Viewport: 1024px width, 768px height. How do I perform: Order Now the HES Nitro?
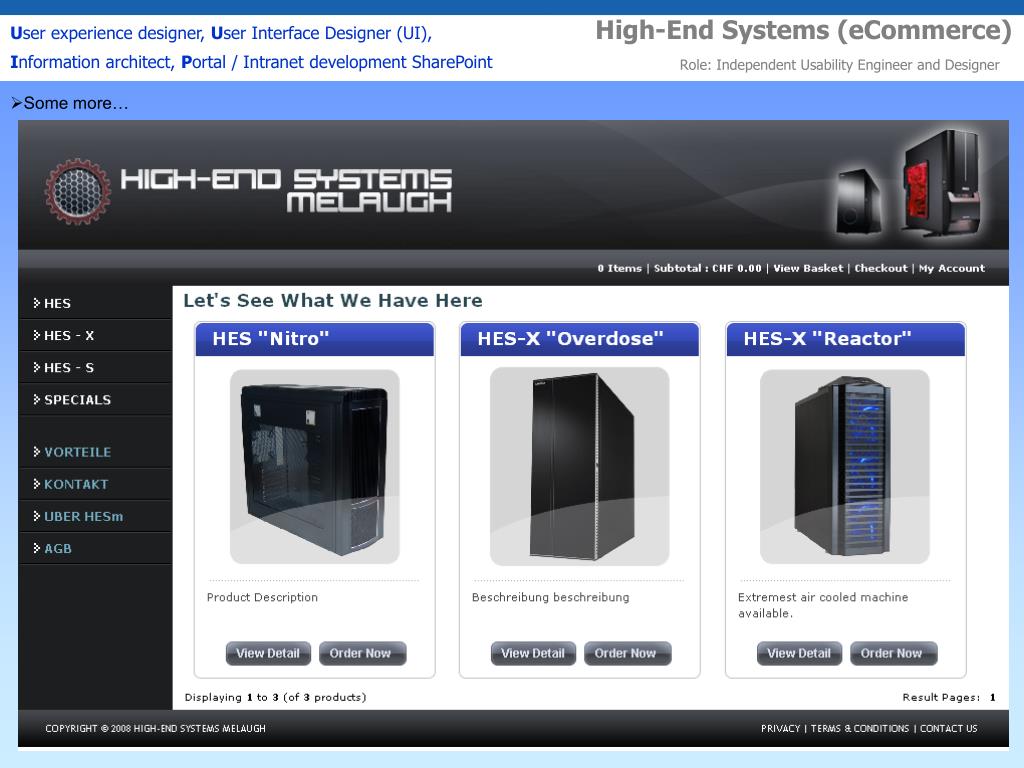pos(362,653)
